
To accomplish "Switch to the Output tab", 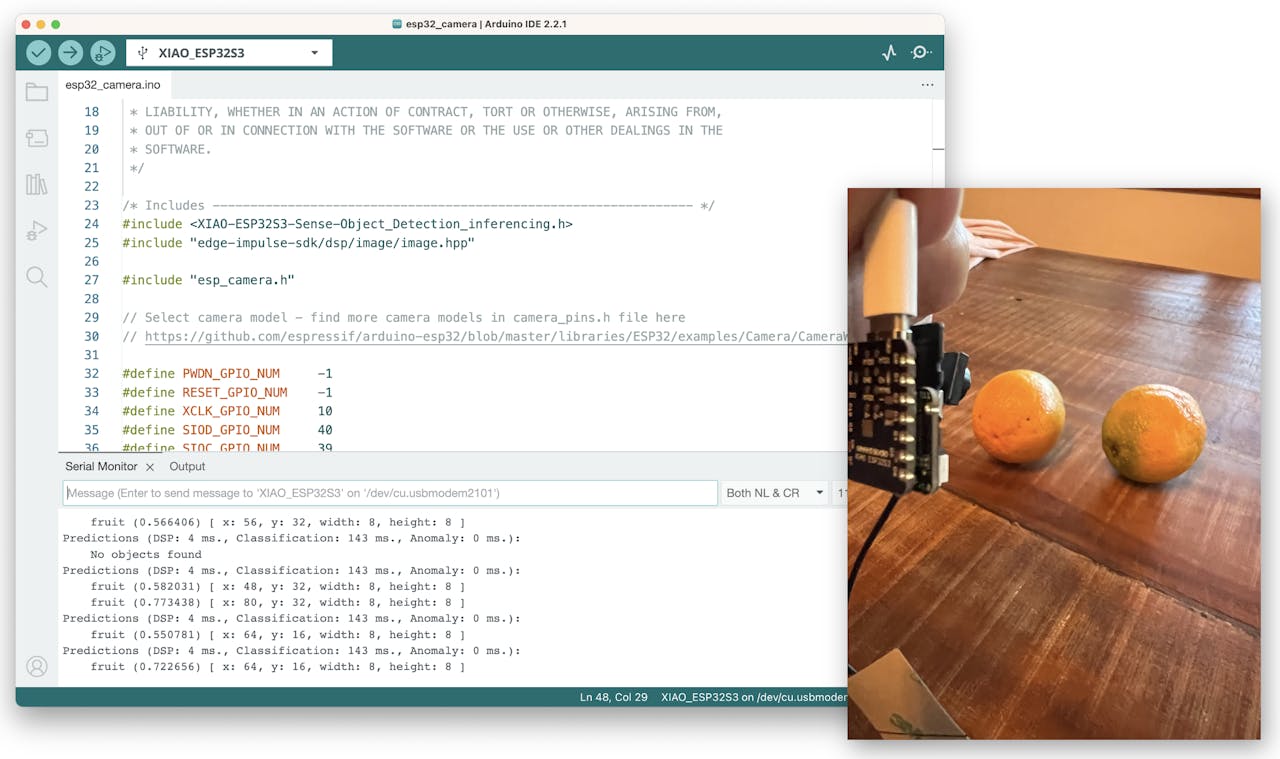I will tap(187, 466).
